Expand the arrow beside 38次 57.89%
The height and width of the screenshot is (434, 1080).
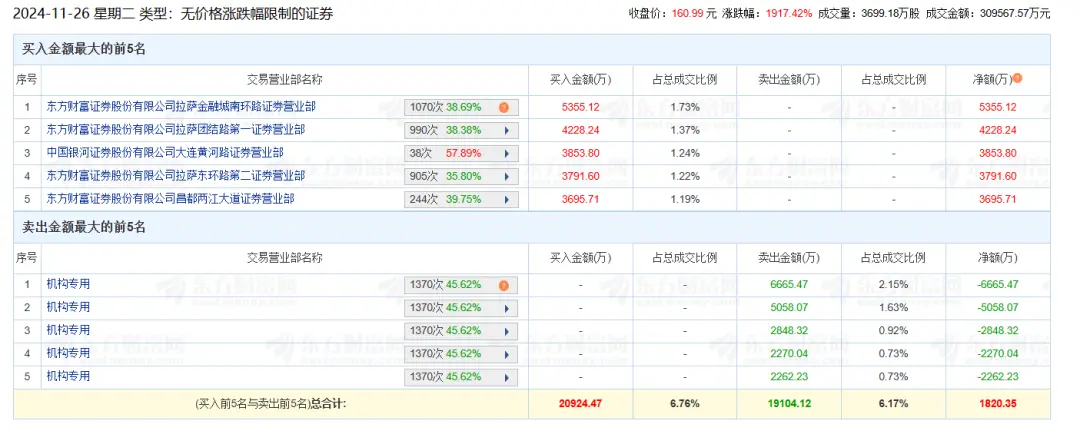tap(506, 153)
